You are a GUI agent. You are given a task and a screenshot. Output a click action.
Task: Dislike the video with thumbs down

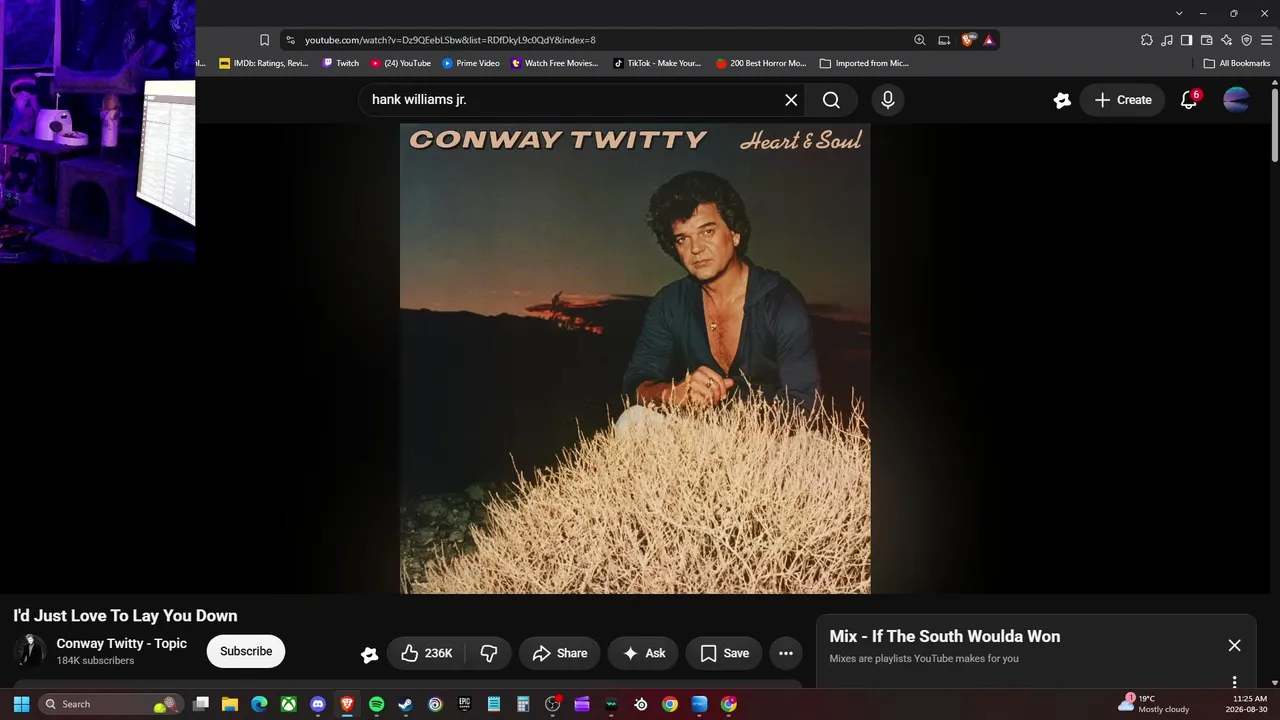[489, 653]
